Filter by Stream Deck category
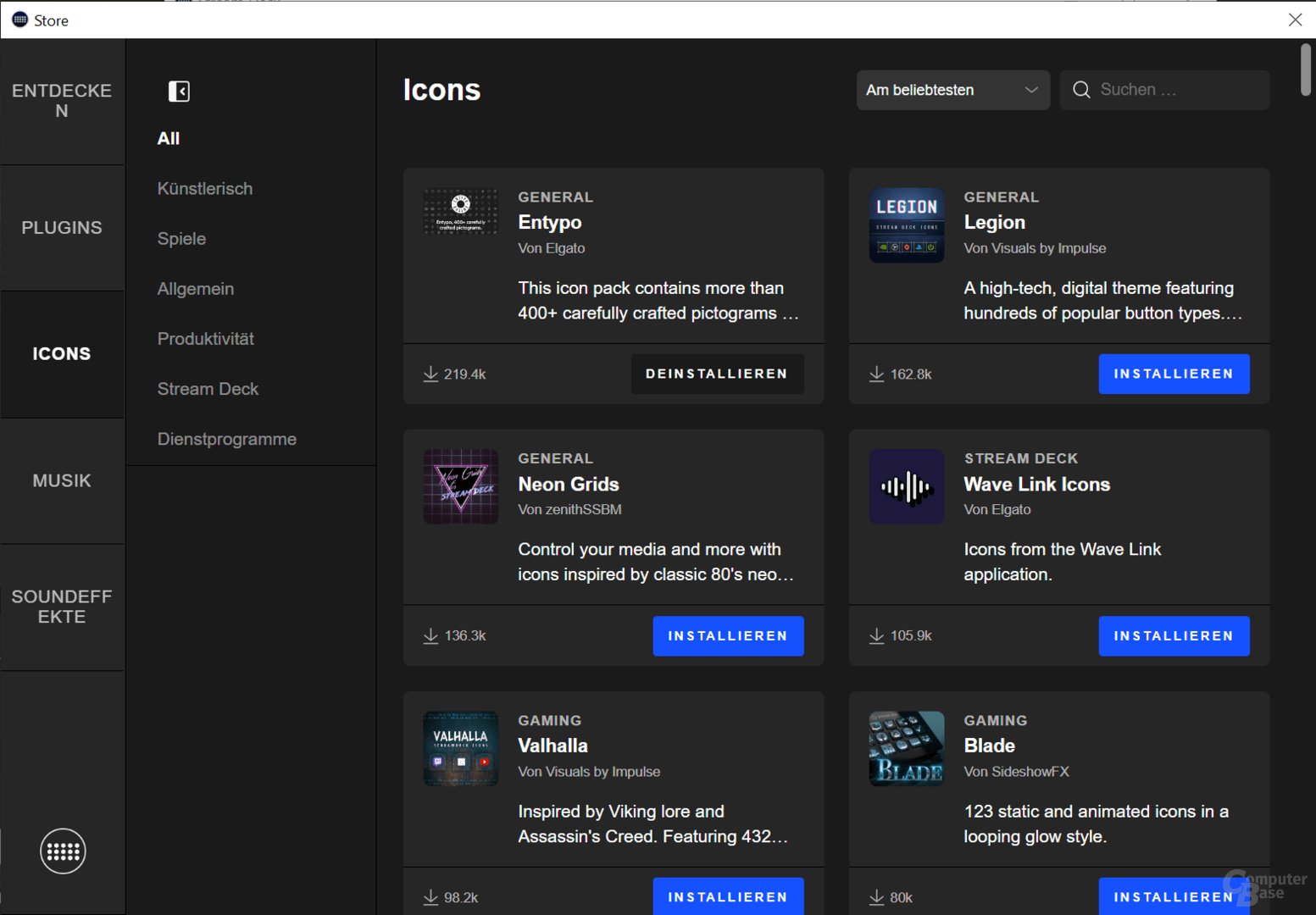 (x=208, y=388)
